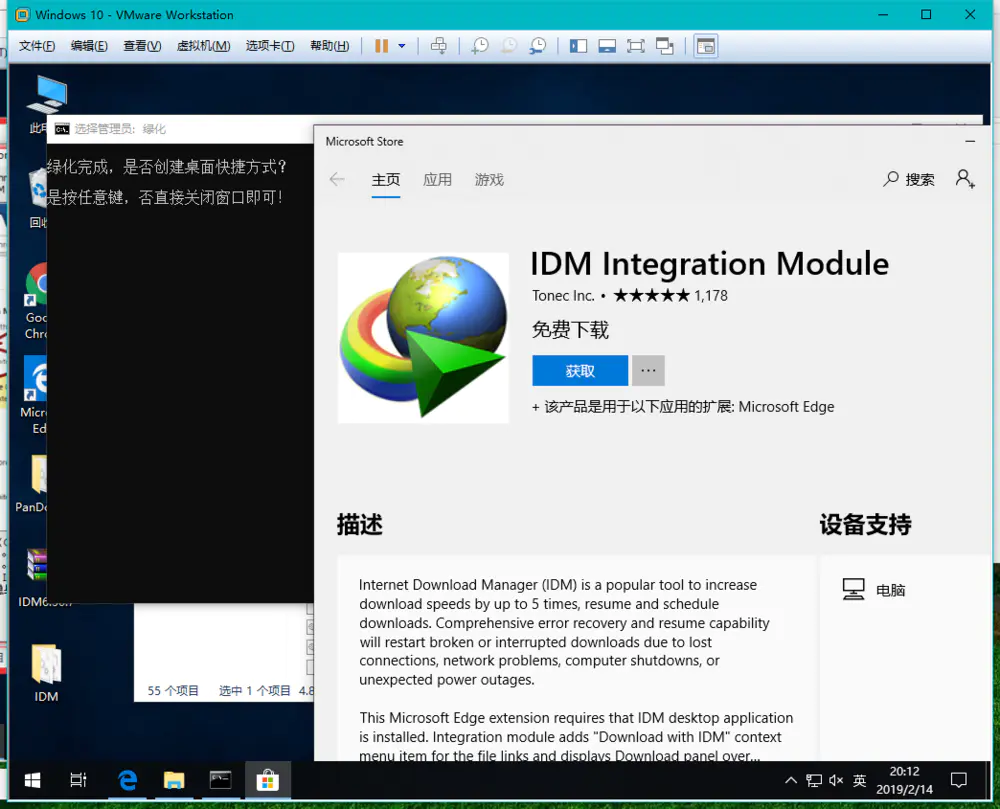The width and height of the screenshot is (1000, 809).
Task: Take a snapshot of the virtual machine
Action: click(x=479, y=45)
